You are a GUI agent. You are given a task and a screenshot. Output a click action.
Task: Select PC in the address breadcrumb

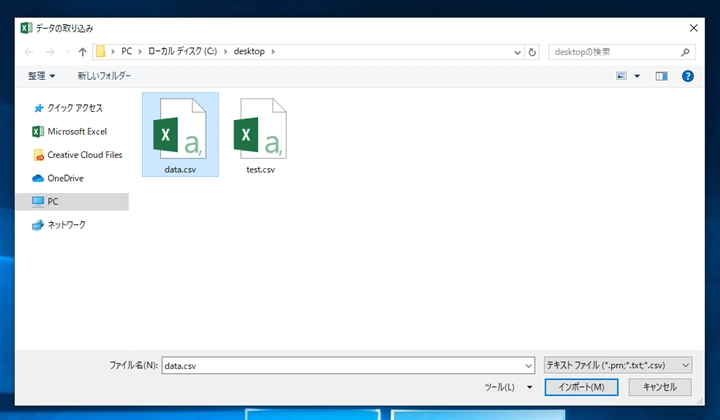tap(126, 51)
